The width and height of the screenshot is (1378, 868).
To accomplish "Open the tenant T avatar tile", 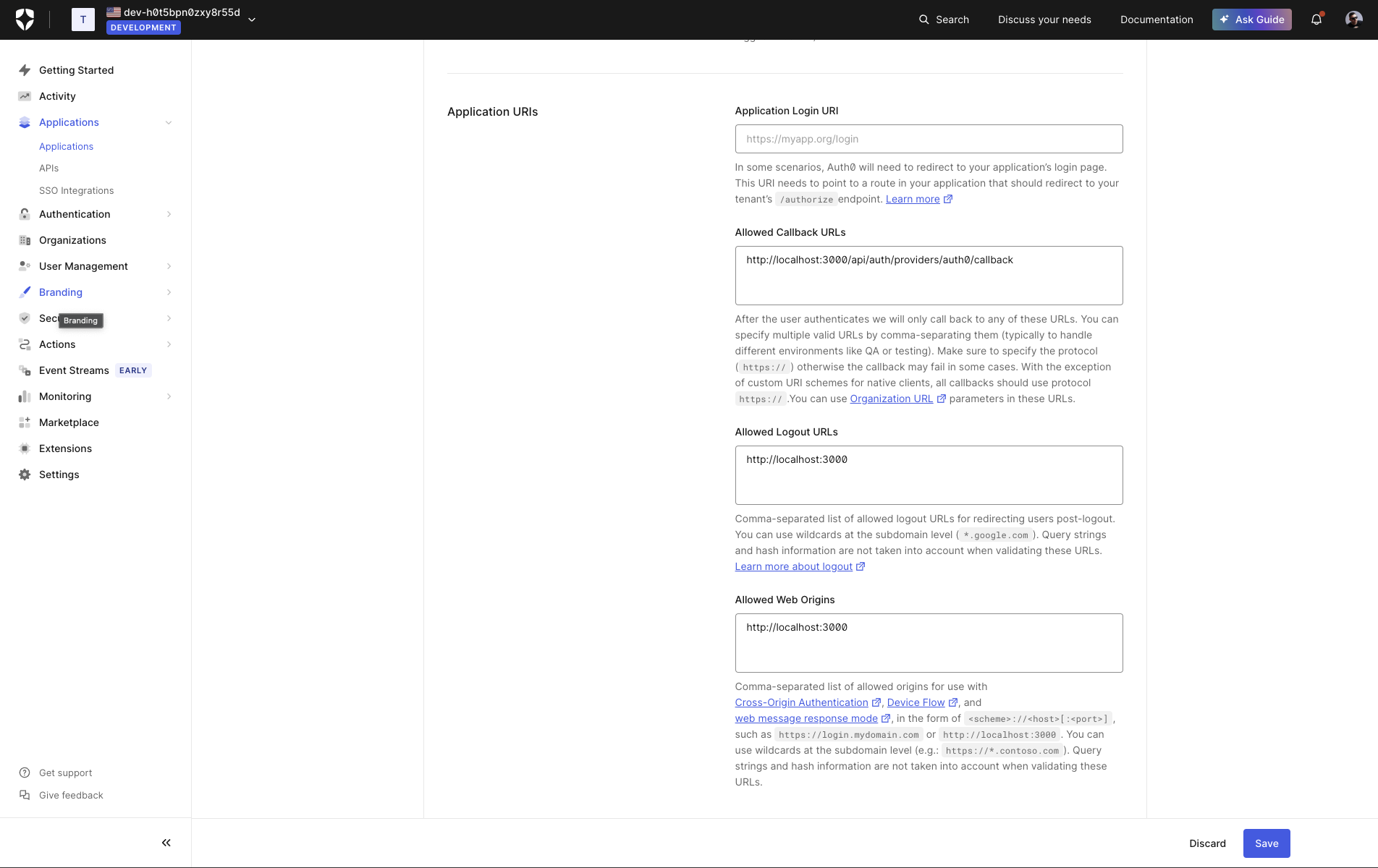I will coord(83,20).
